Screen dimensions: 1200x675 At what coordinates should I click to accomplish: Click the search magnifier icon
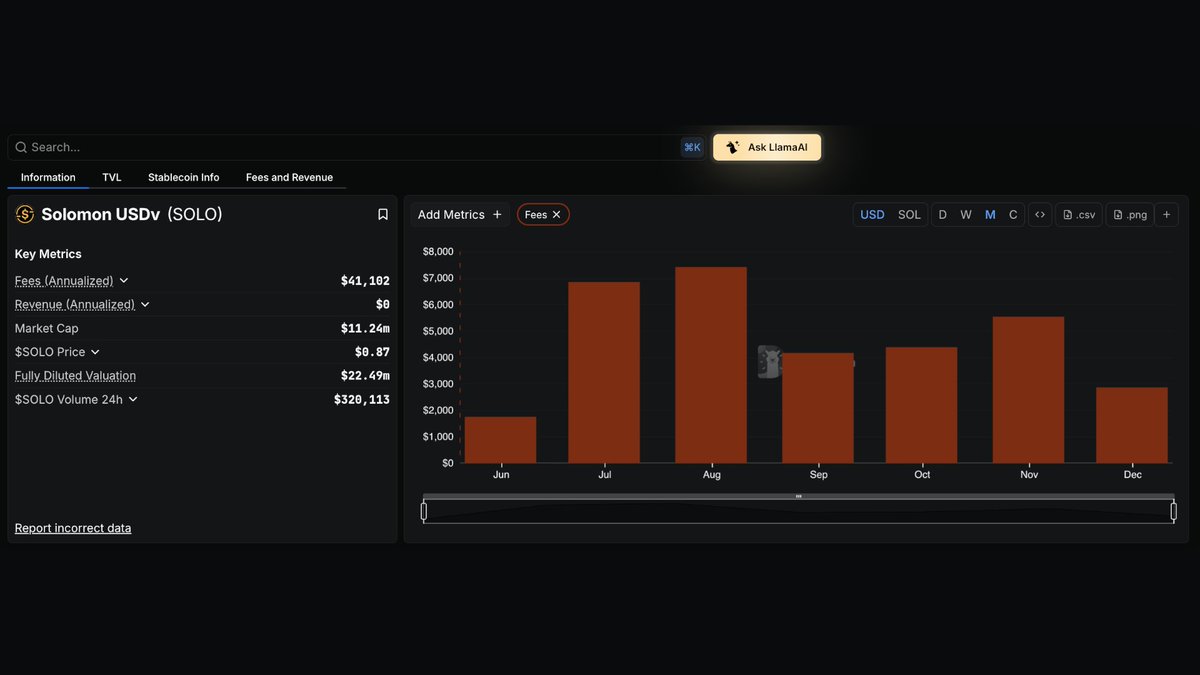(x=21, y=147)
